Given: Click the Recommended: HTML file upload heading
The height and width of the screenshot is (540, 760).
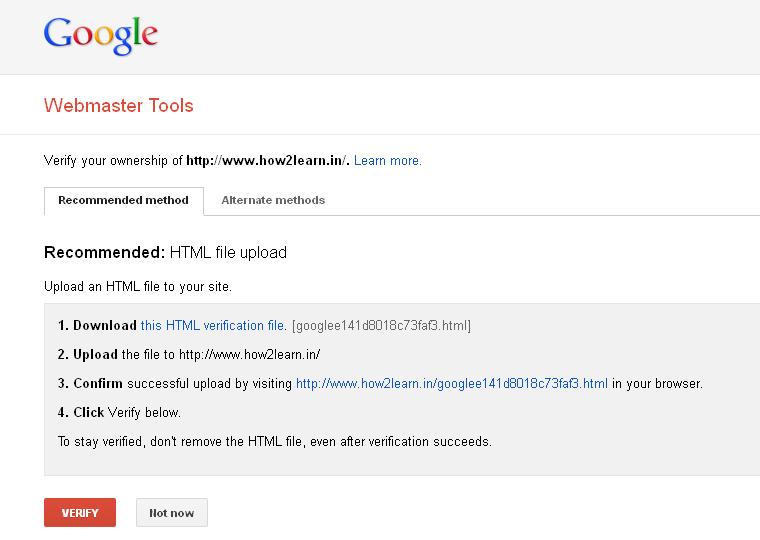Looking at the screenshot, I should coord(165,253).
